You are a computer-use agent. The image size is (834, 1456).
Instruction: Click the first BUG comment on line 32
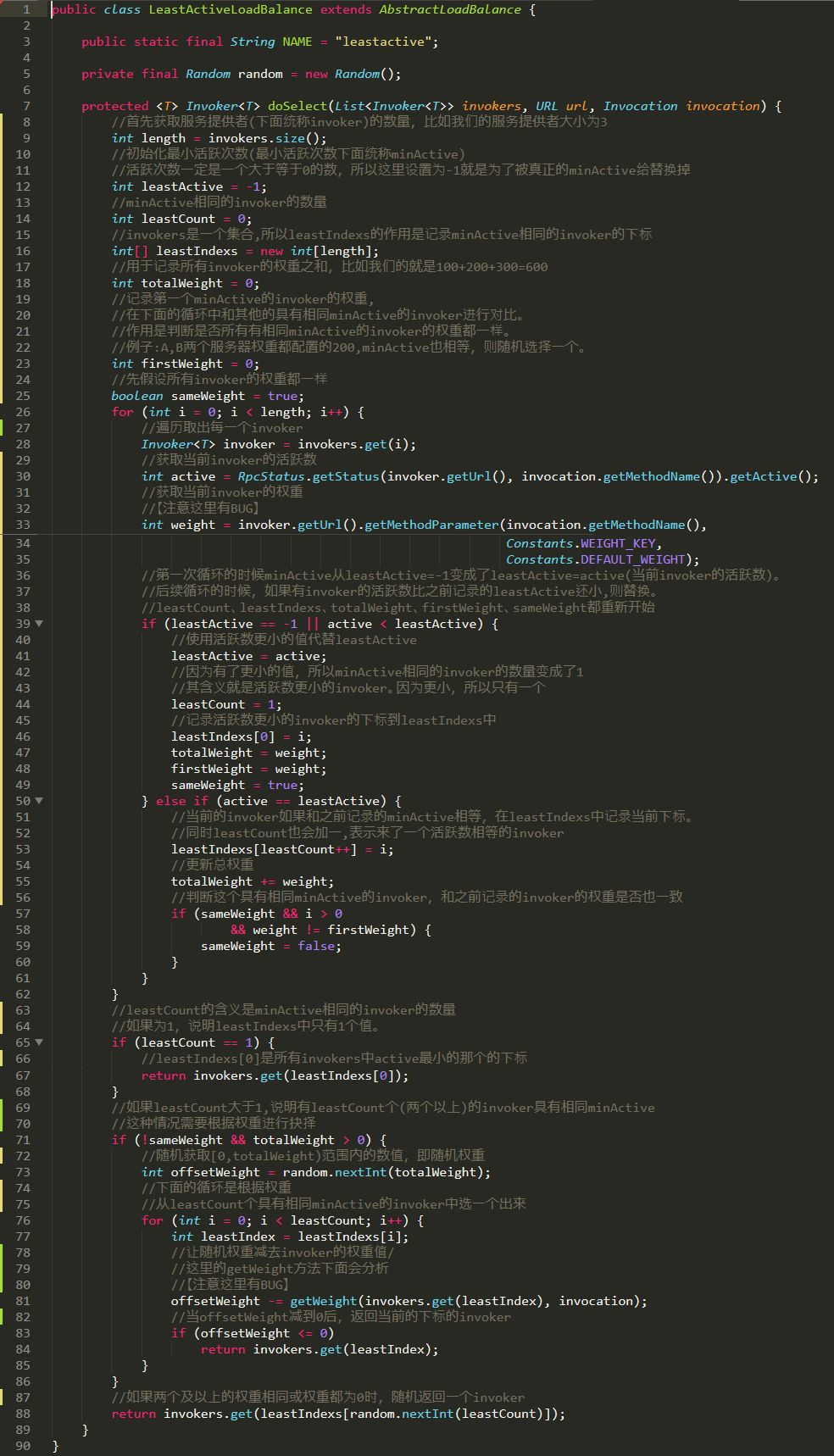coord(200,508)
